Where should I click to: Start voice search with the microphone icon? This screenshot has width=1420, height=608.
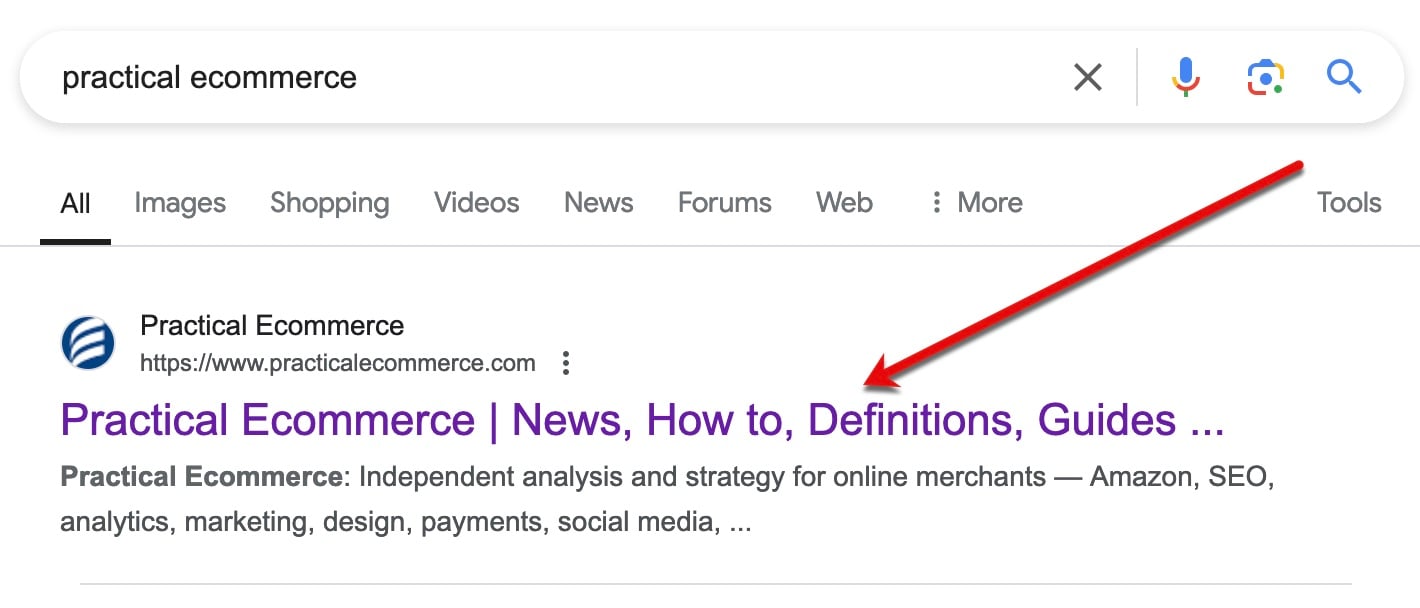point(1186,77)
